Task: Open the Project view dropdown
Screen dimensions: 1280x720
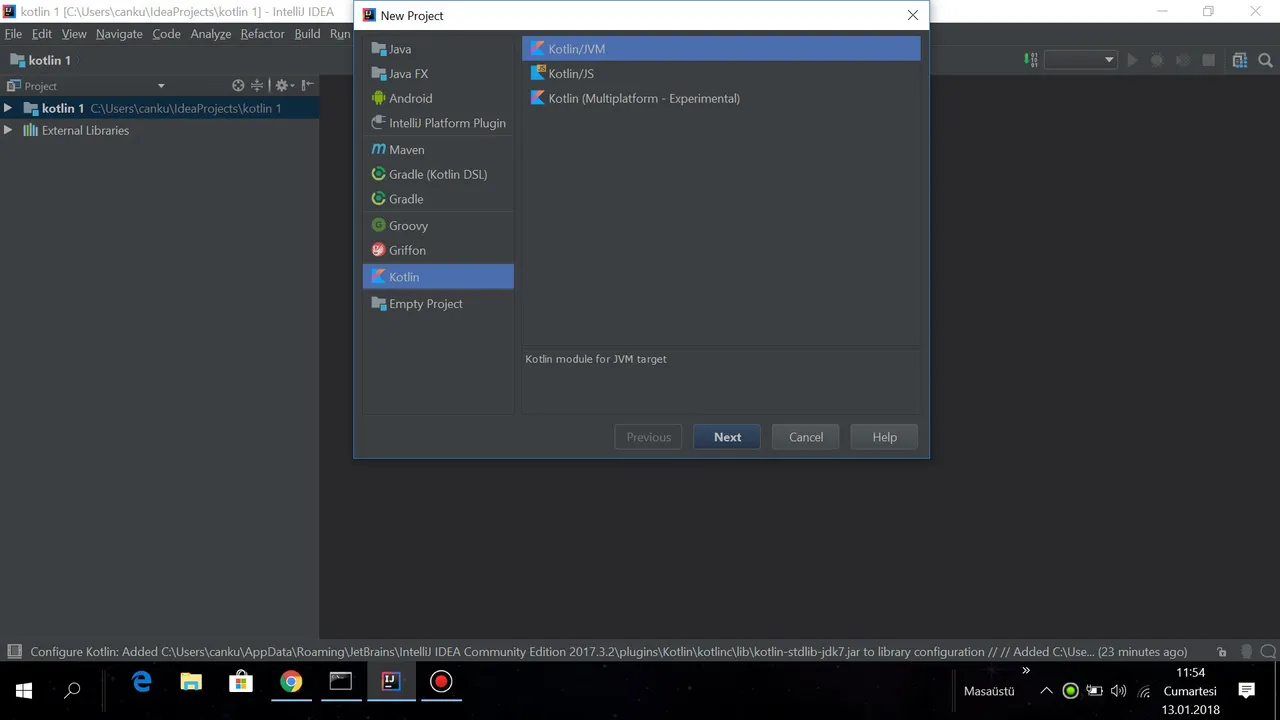Action: (x=161, y=86)
